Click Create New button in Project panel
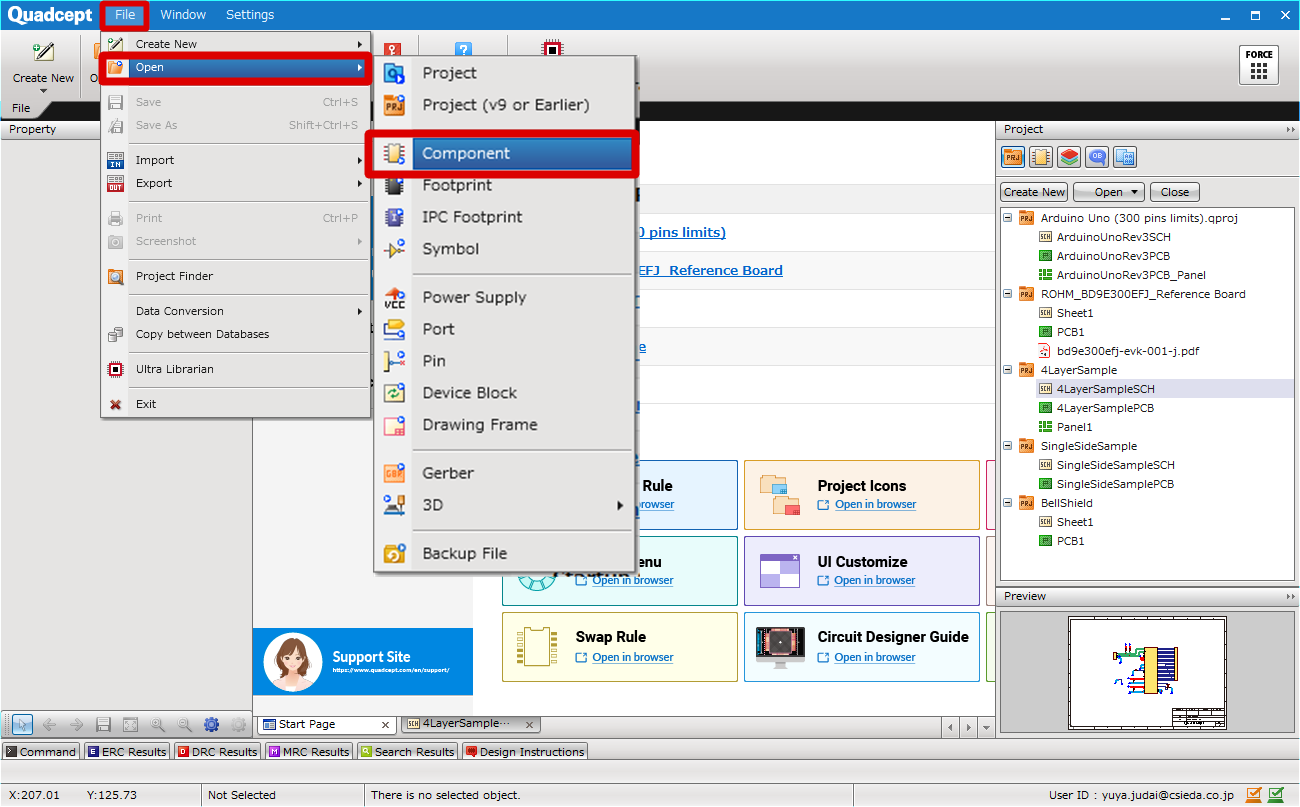The width and height of the screenshot is (1300, 807). 1034,192
